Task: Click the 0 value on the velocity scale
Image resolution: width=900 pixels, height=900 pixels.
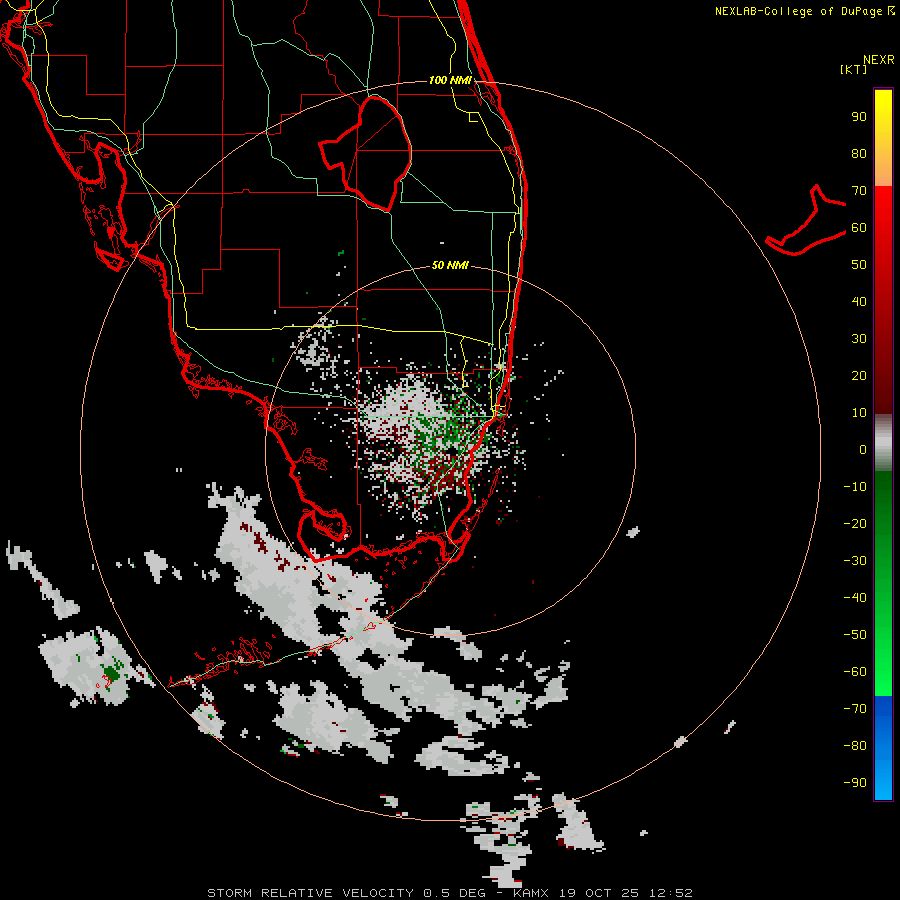Action: click(863, 449)
